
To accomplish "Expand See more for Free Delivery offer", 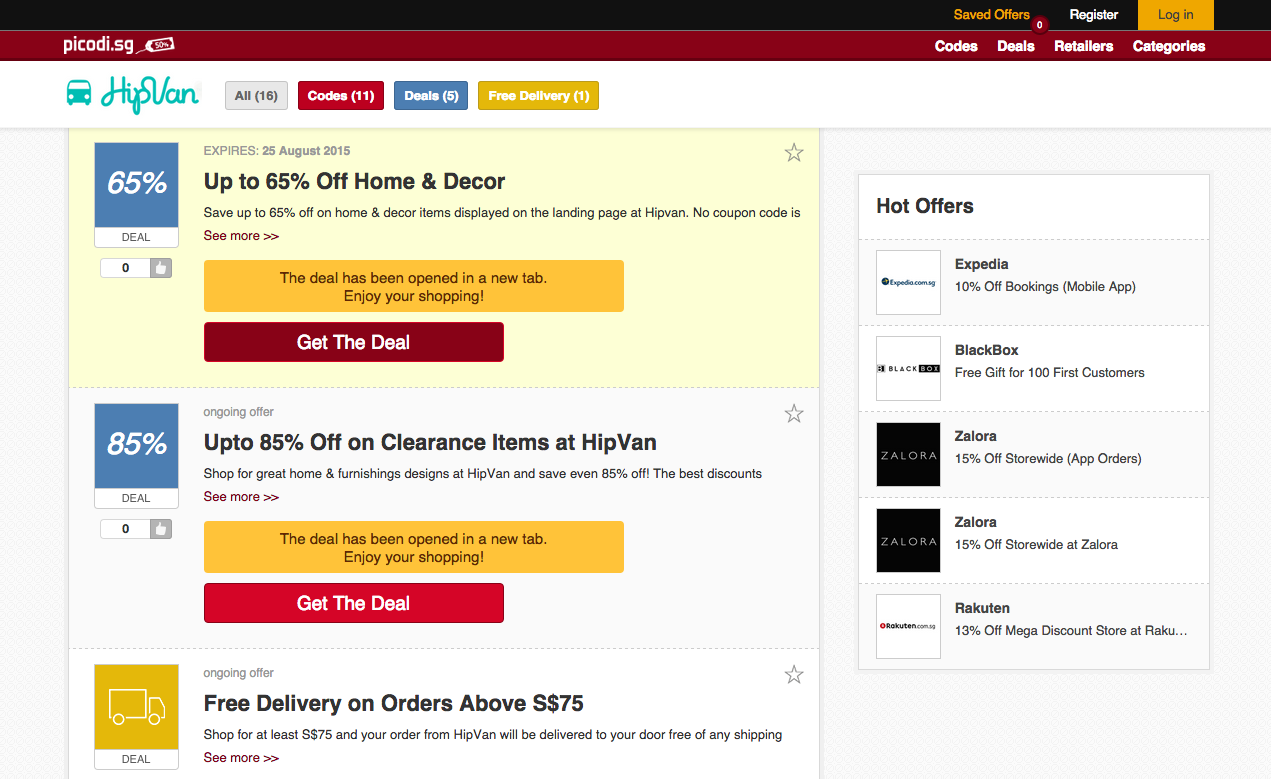I will click(241, 758).
